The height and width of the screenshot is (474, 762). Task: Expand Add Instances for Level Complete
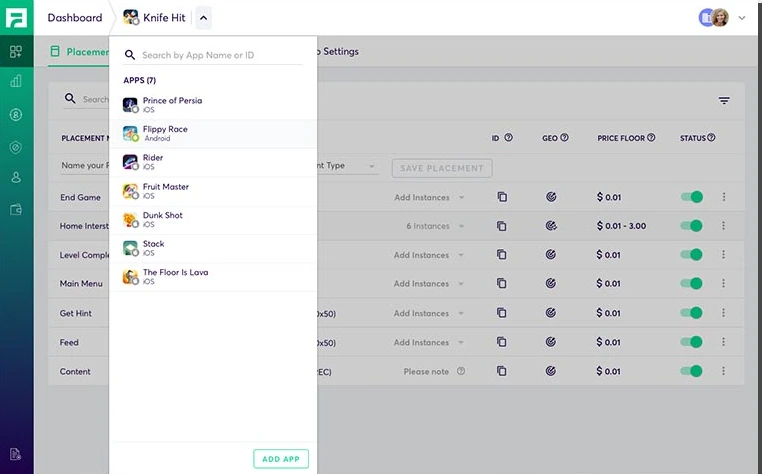(429, 255)
